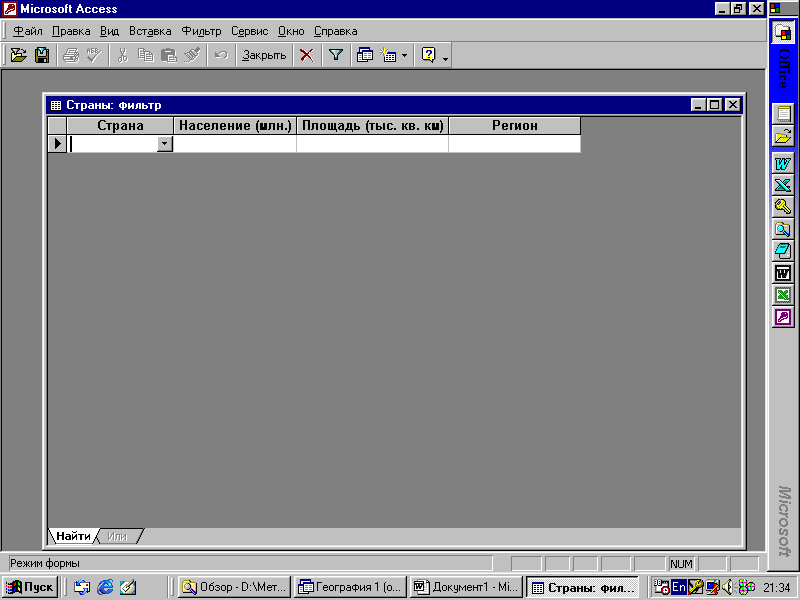Image resolution: width=800 pixels, height=600 pixels.
Task: Click the Office shortcut bar top icon
Action: [783, 32]
